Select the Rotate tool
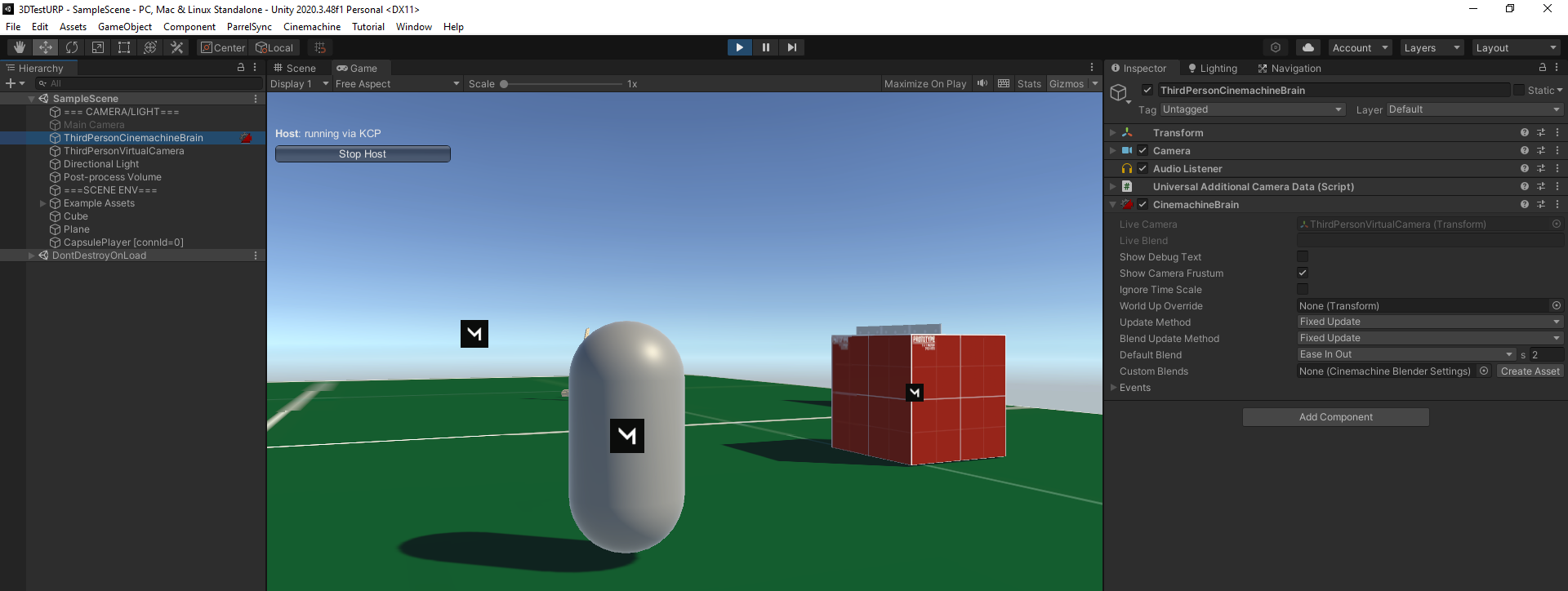 [72, 47]
